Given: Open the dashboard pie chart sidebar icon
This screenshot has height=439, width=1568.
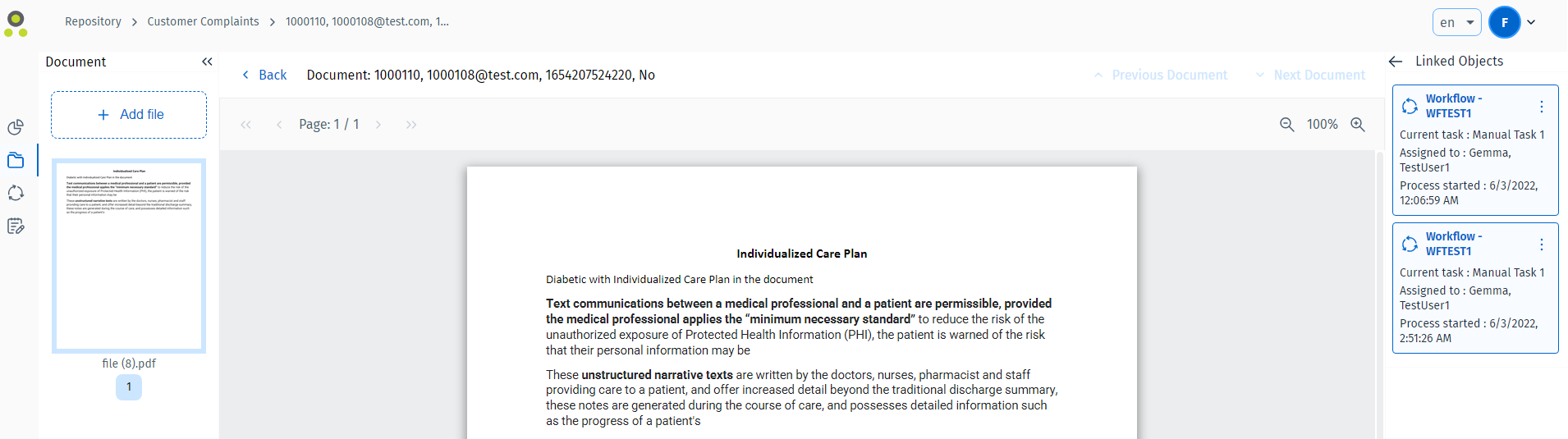Looking at the screenshot, I should pyautogui.click(x=16, y=127).
